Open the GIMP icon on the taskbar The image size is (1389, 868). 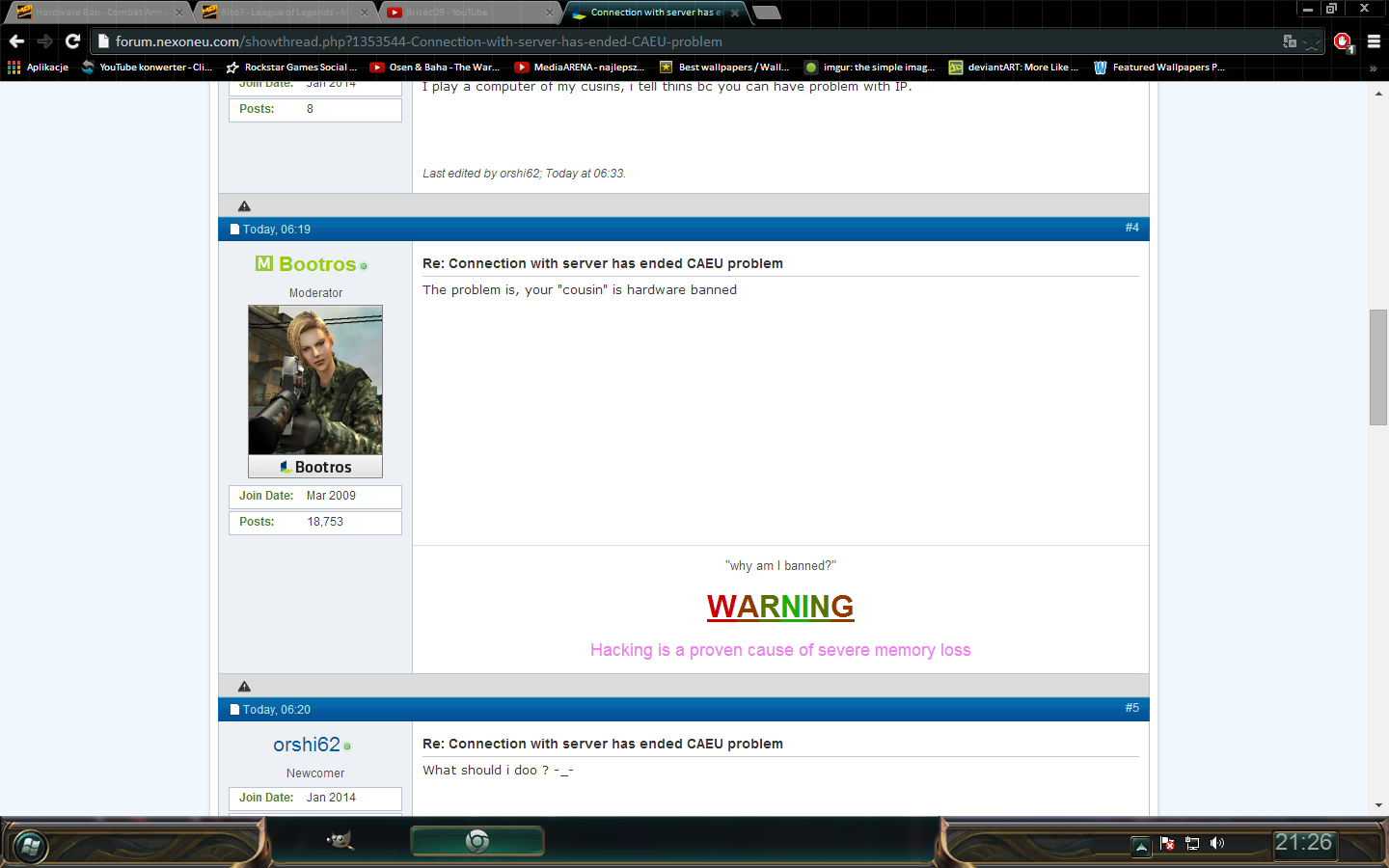(340, 841)
